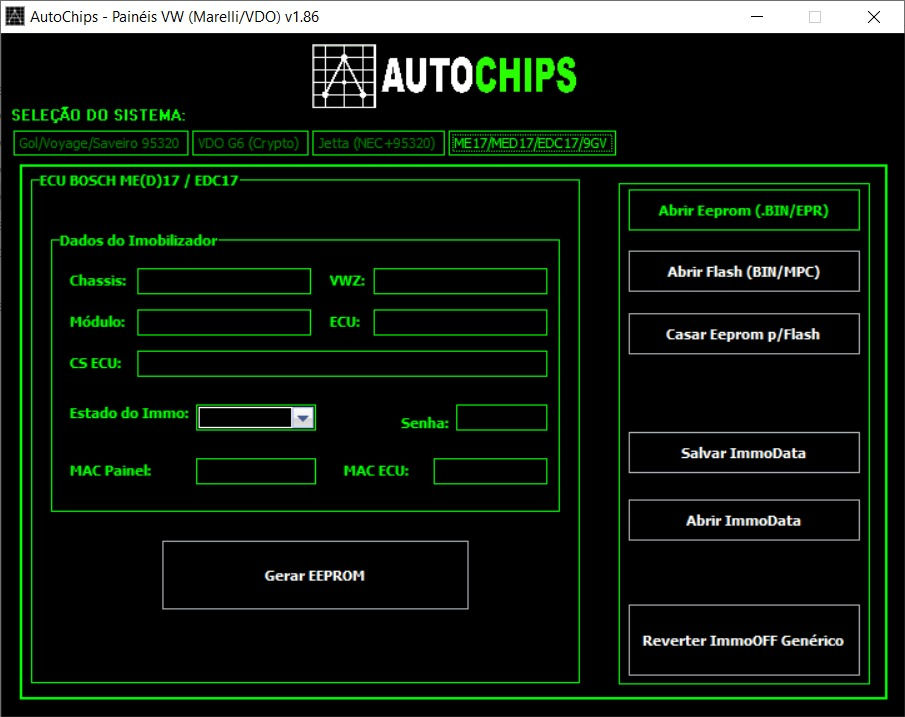Click the Dados do Imobilizador group label
905x717 pixels.
[138, 241]
